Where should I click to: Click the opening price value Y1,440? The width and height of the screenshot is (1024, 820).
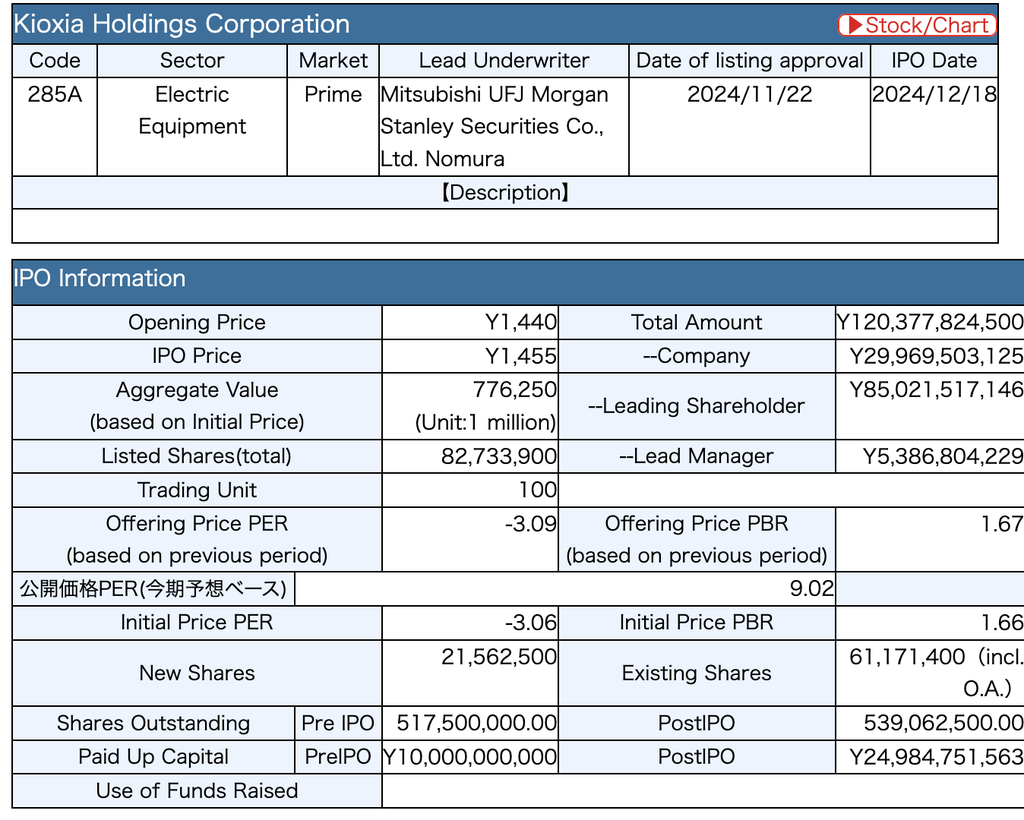coord(520,323)
